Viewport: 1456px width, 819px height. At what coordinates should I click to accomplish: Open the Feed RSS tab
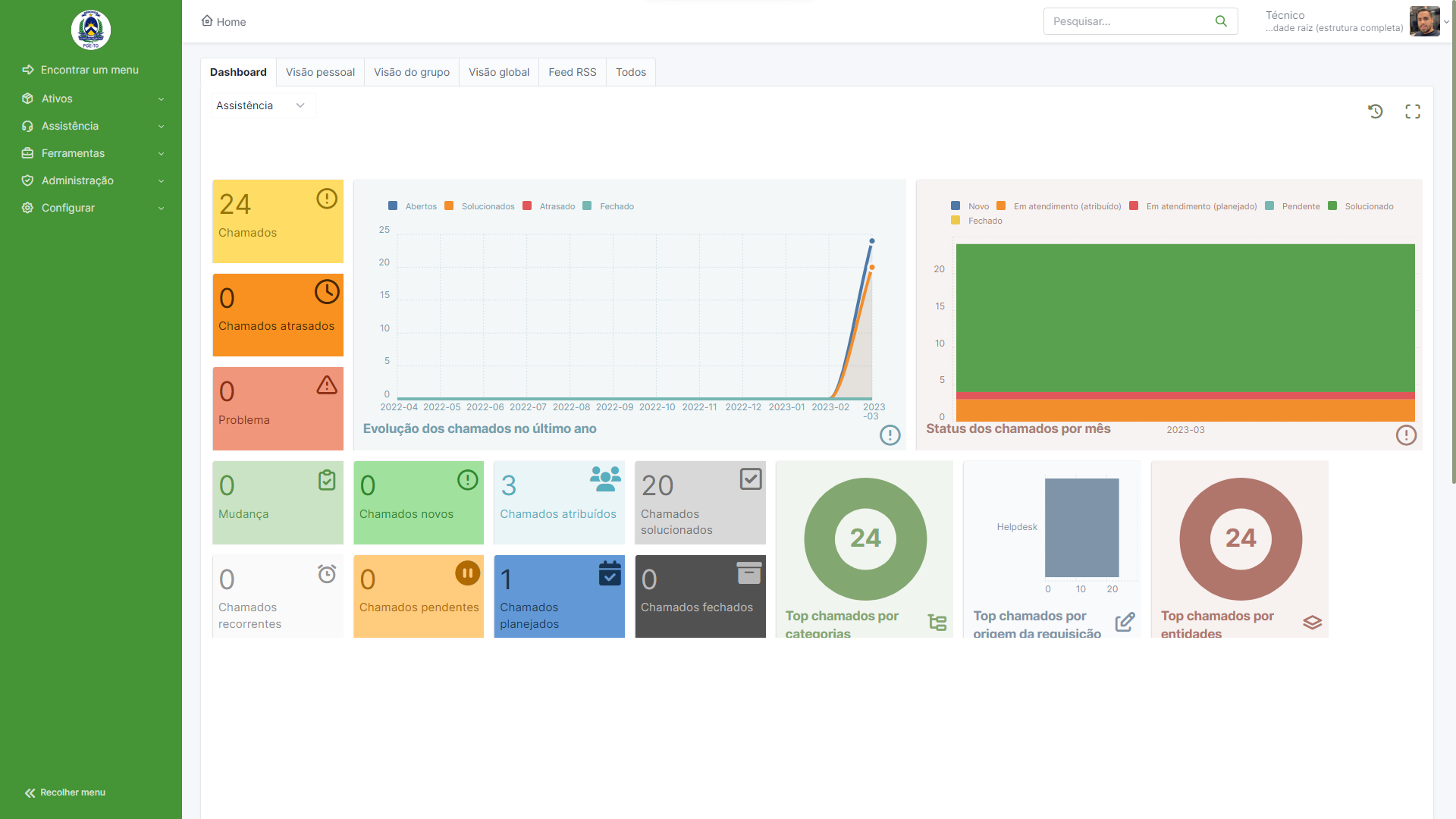coord(573,72)
